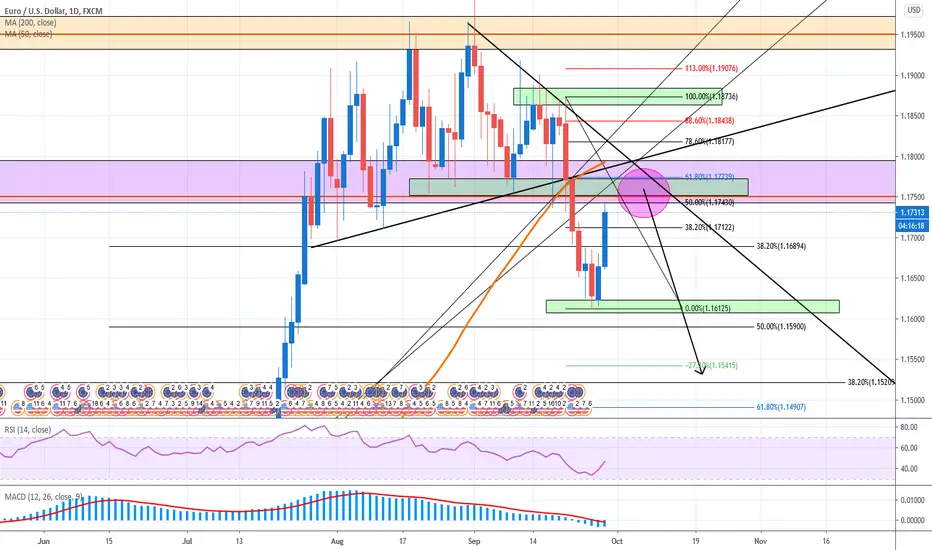Click the 0.00%(1.16125) Fibonacci label

point(707,308)
